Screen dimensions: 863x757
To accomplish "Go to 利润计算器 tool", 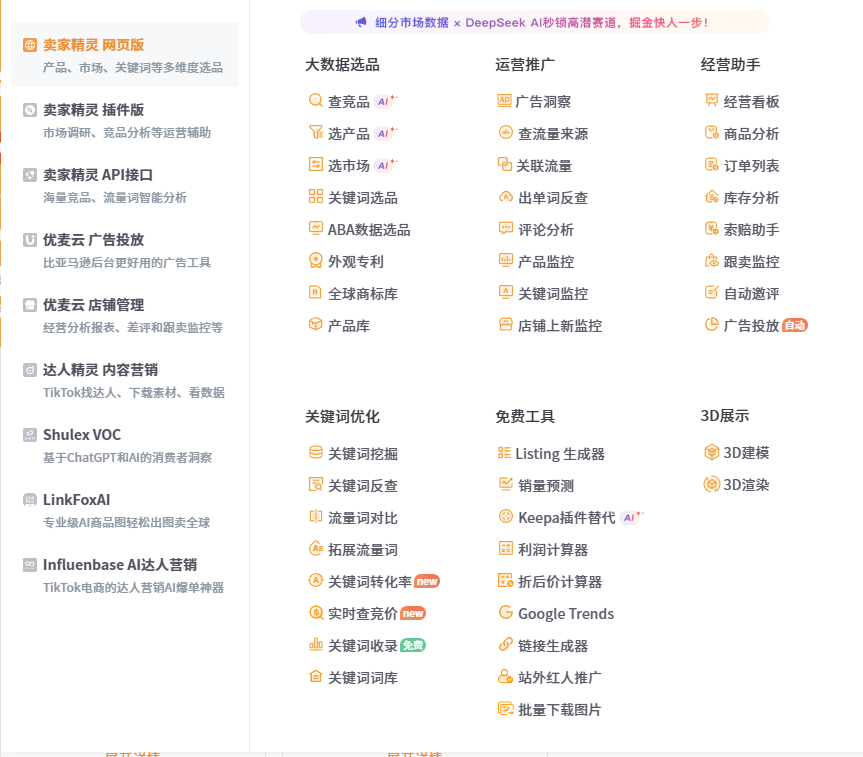I will tap(552, 550).
